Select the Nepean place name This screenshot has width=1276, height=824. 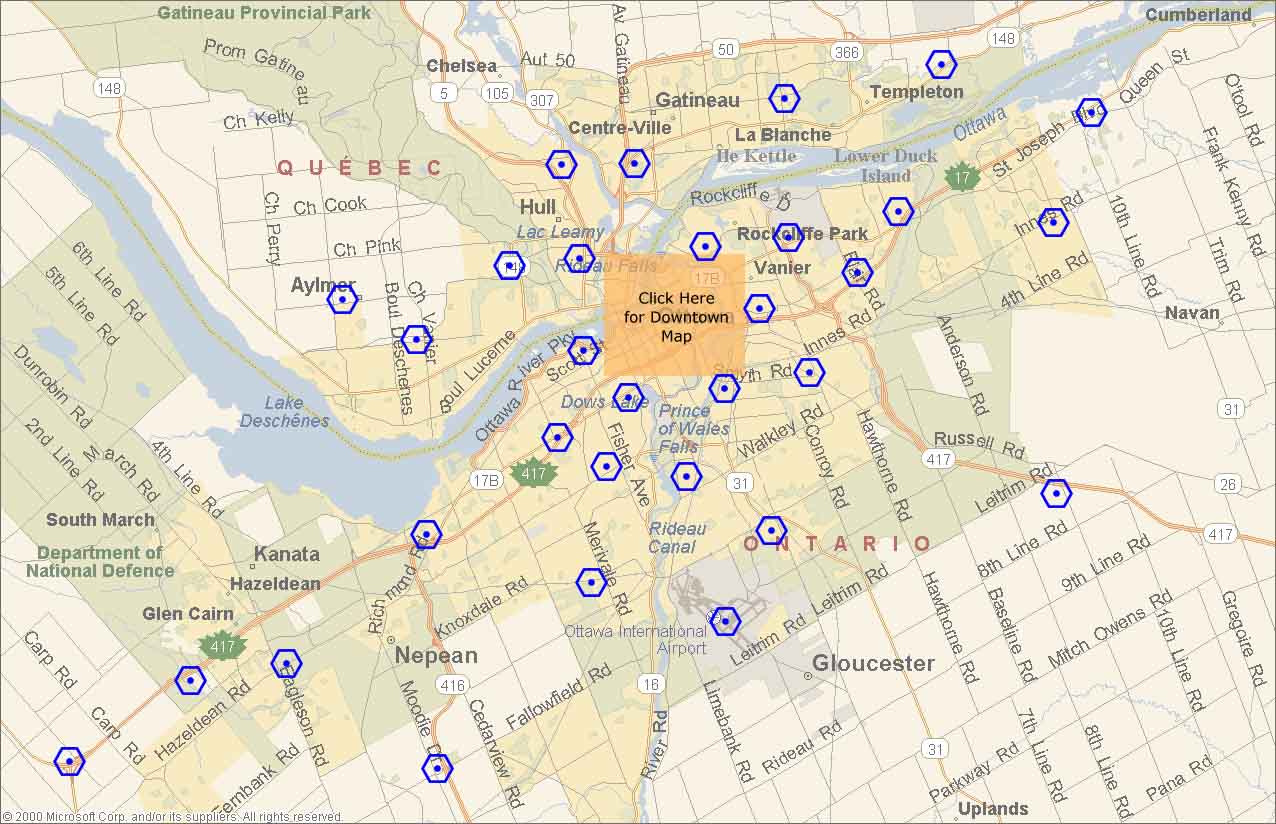click(x=436, y=656)
